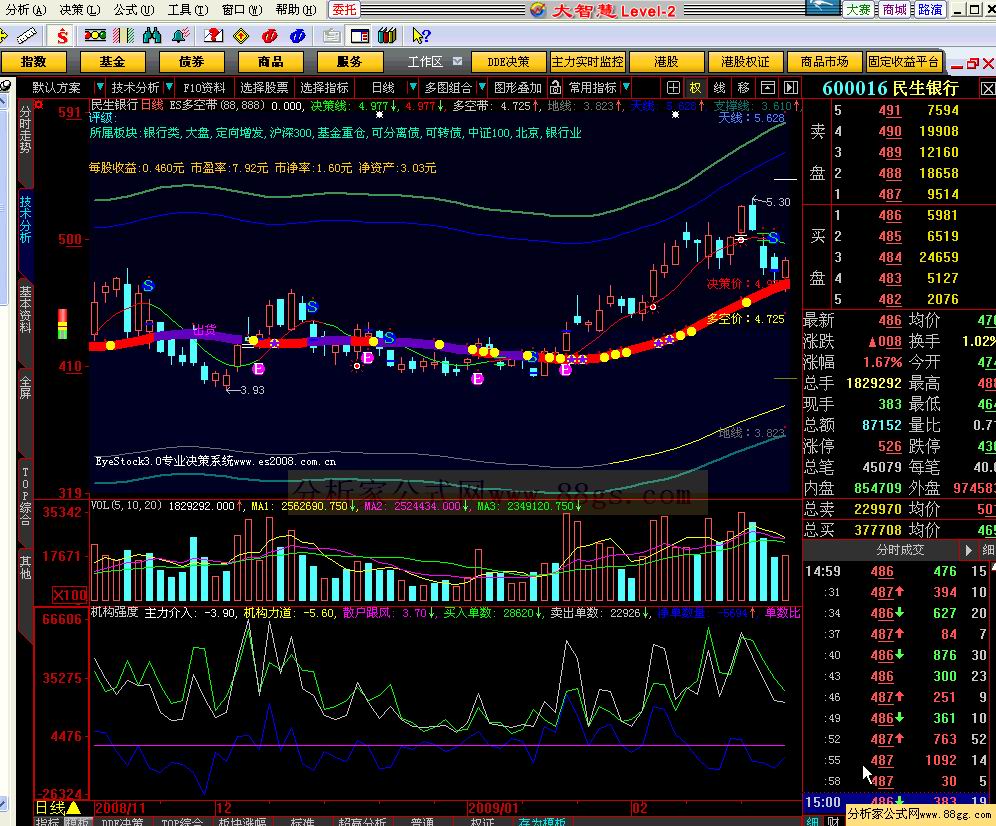Viewport: 996px width, 826px height.
Task: Click 图形叠加 in the toolbar
Action: click(x=518, y=88)
